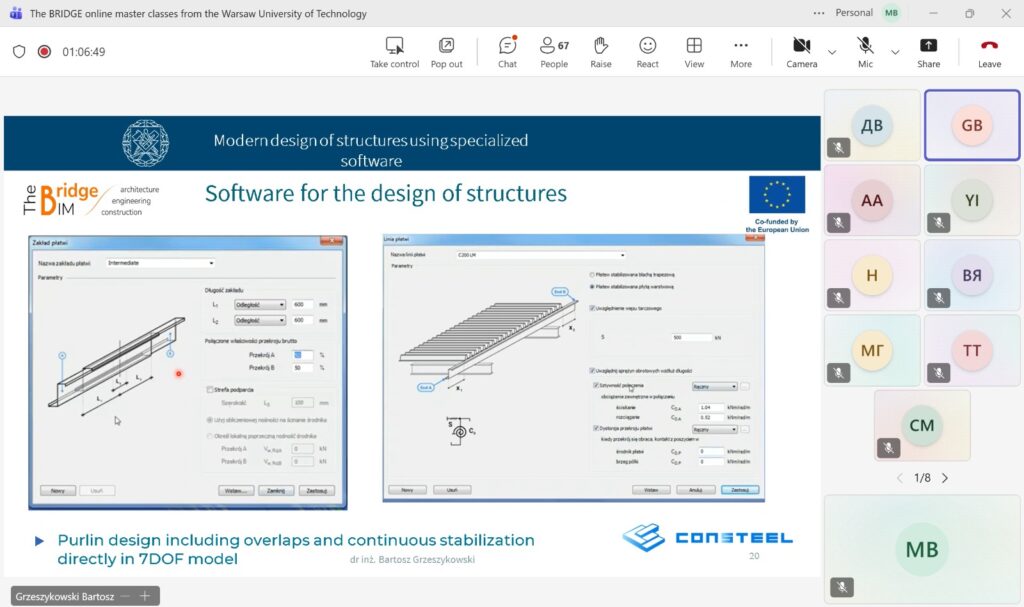Go to next participant page
Image resolution: width=1024 pixels, height=607 pixels.
(945, 478)
